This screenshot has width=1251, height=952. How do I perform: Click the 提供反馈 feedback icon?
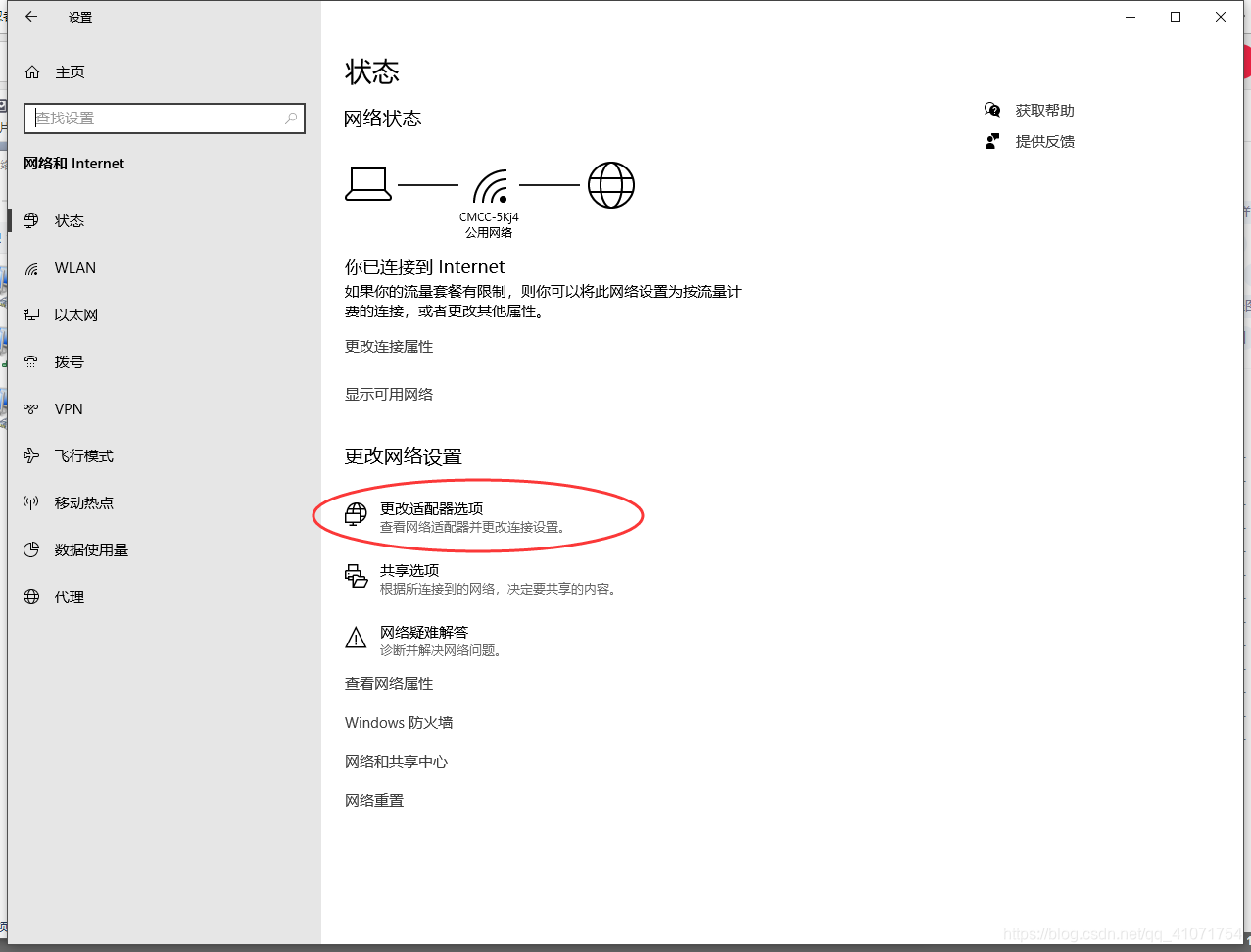(992, 141)
